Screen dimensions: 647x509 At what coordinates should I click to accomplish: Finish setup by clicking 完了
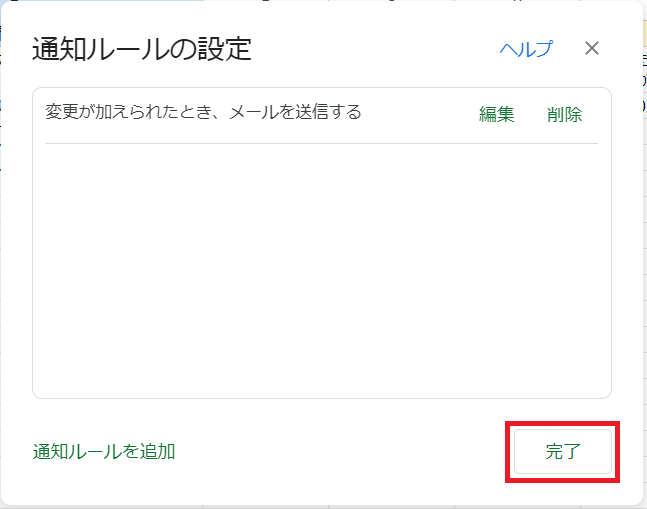(562, 451)
